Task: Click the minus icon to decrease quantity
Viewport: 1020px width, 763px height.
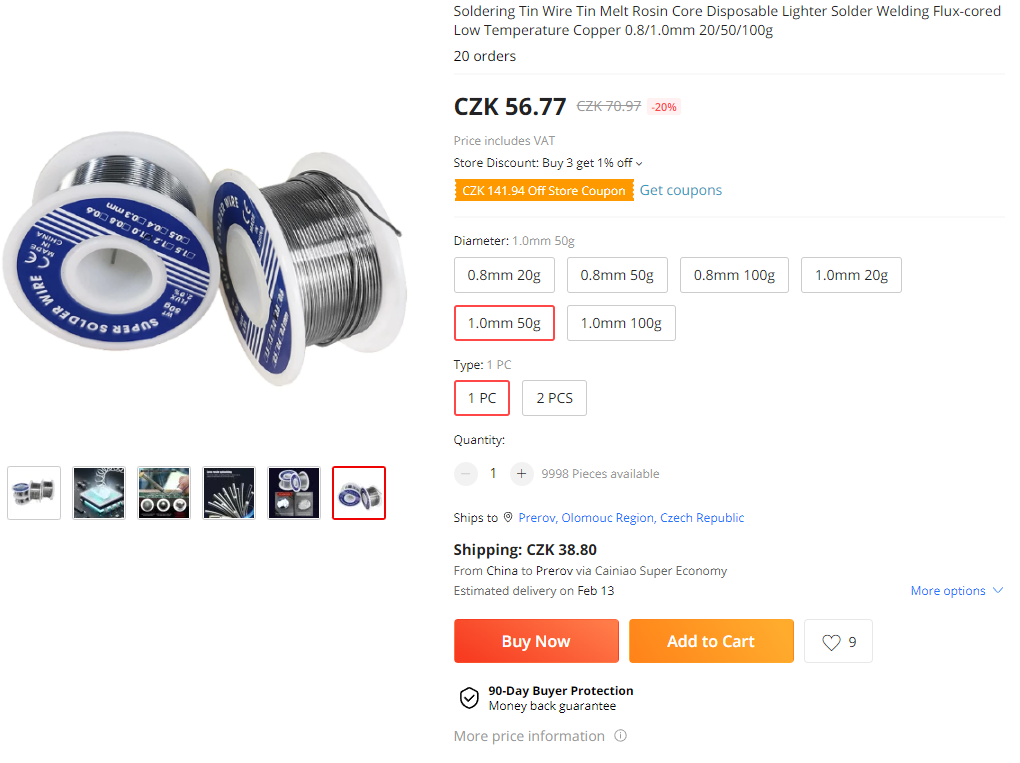Action: tap(466, 474)
